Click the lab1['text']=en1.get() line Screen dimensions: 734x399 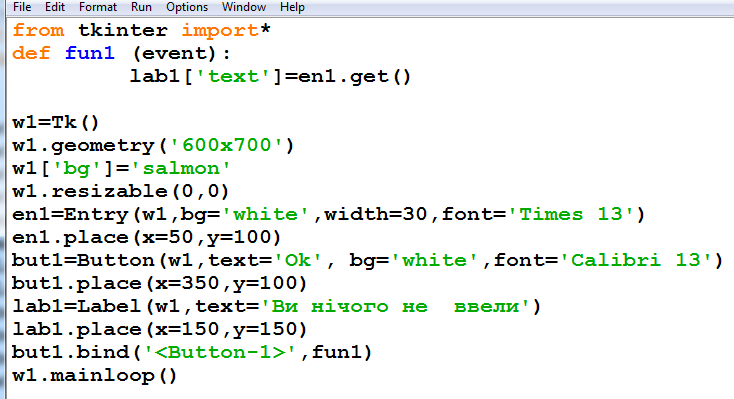click(270, 76)
